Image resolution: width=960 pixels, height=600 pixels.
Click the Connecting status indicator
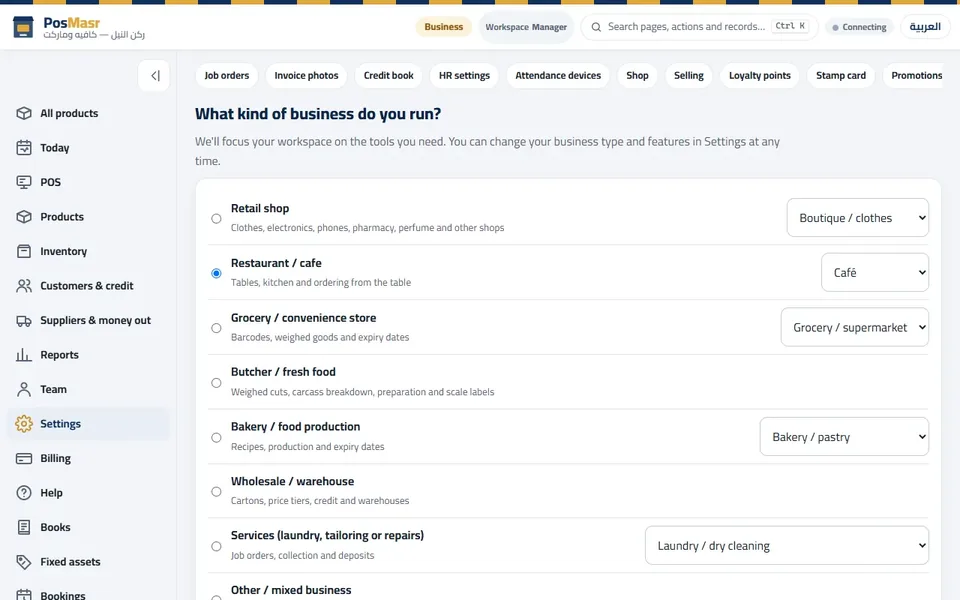859,27
